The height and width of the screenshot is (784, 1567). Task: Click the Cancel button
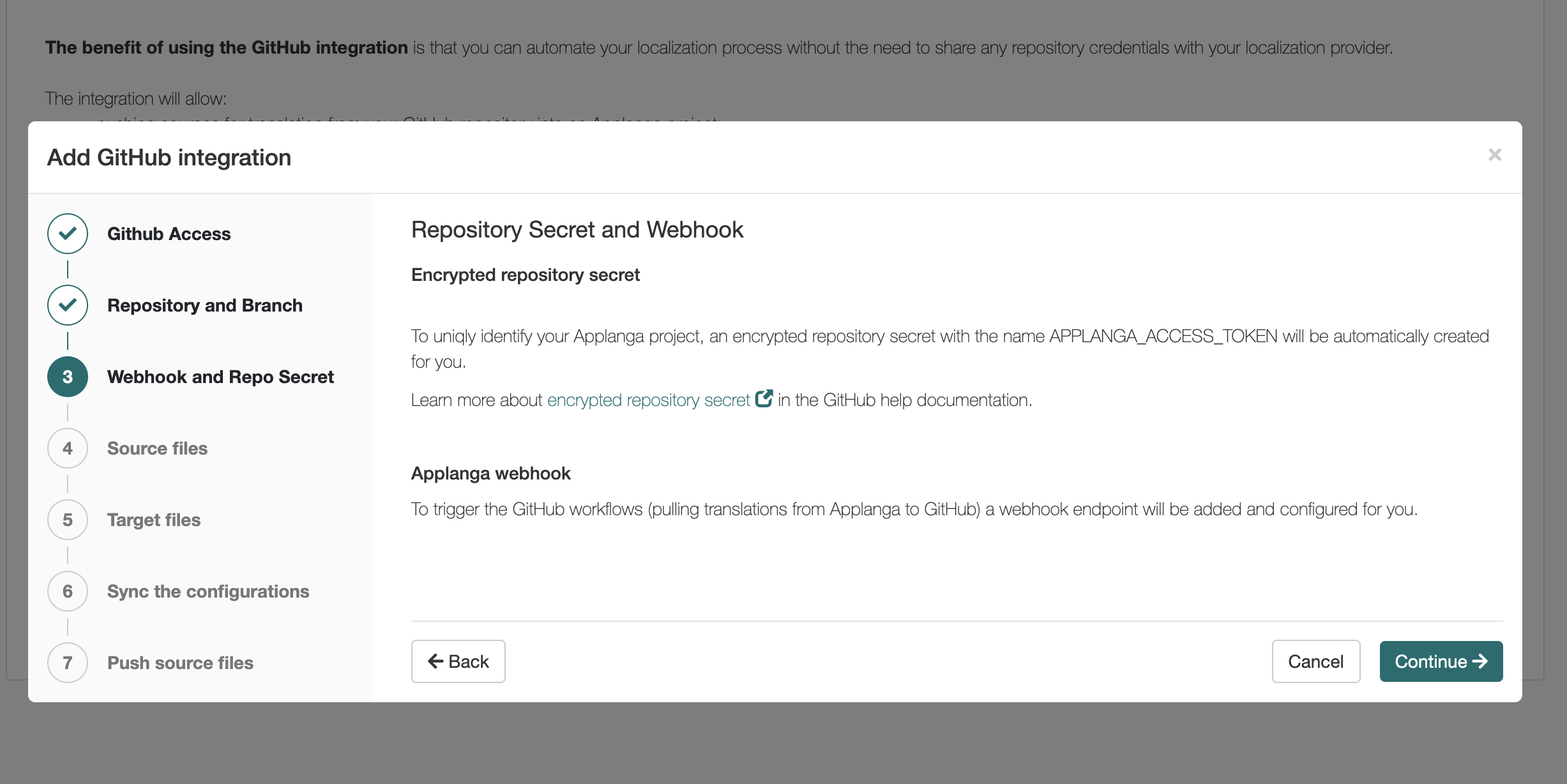pyautogui.click(x=1316, y=661)
